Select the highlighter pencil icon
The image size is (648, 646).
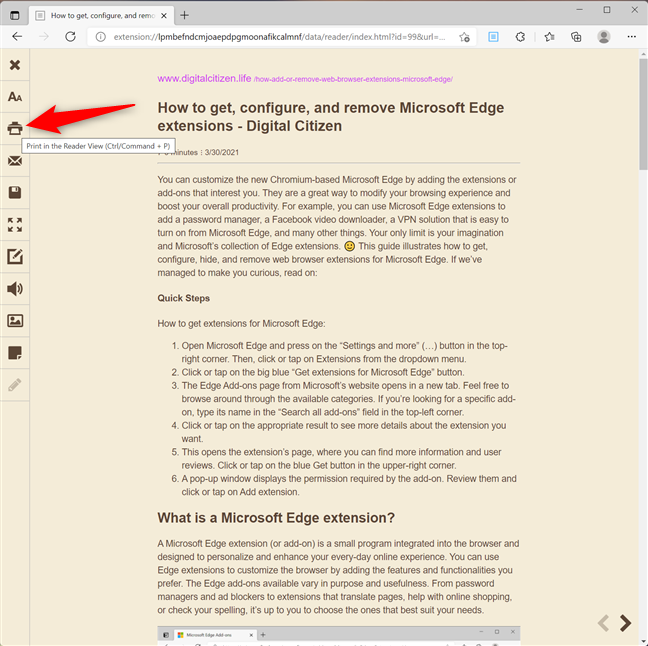pos(15,385)
